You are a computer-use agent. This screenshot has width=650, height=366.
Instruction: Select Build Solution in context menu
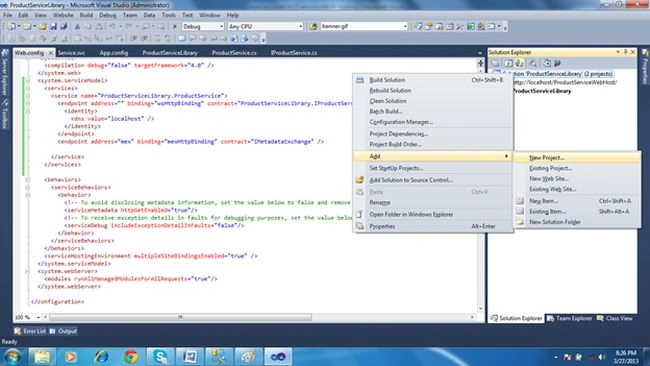(x=433, y=80)
